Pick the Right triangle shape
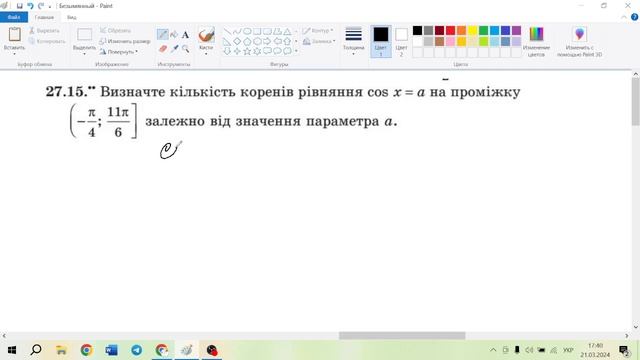 coord(227,41)
